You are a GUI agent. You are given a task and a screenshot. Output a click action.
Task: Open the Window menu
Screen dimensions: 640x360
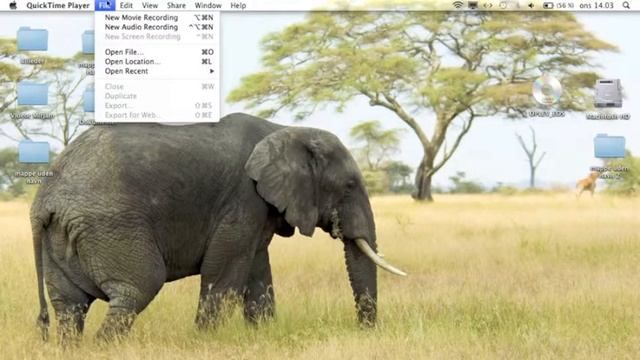(x=208, y=5)
